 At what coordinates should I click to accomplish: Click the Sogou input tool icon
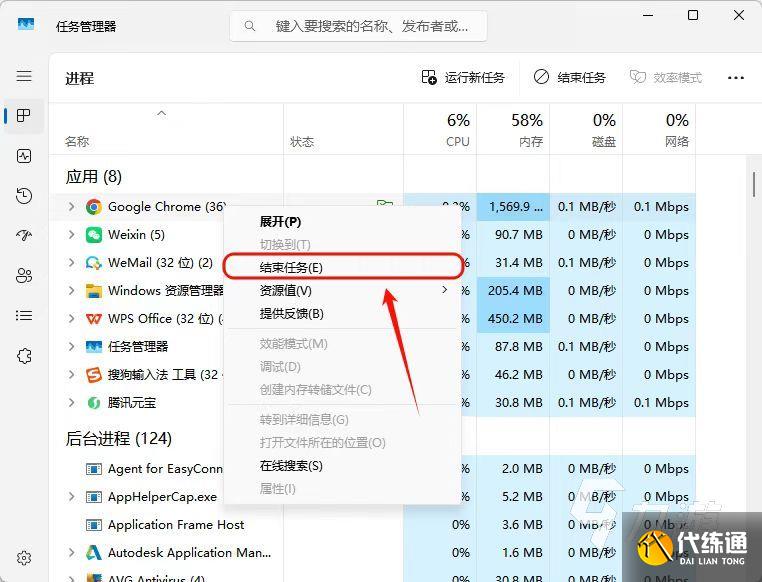(94, 375)
